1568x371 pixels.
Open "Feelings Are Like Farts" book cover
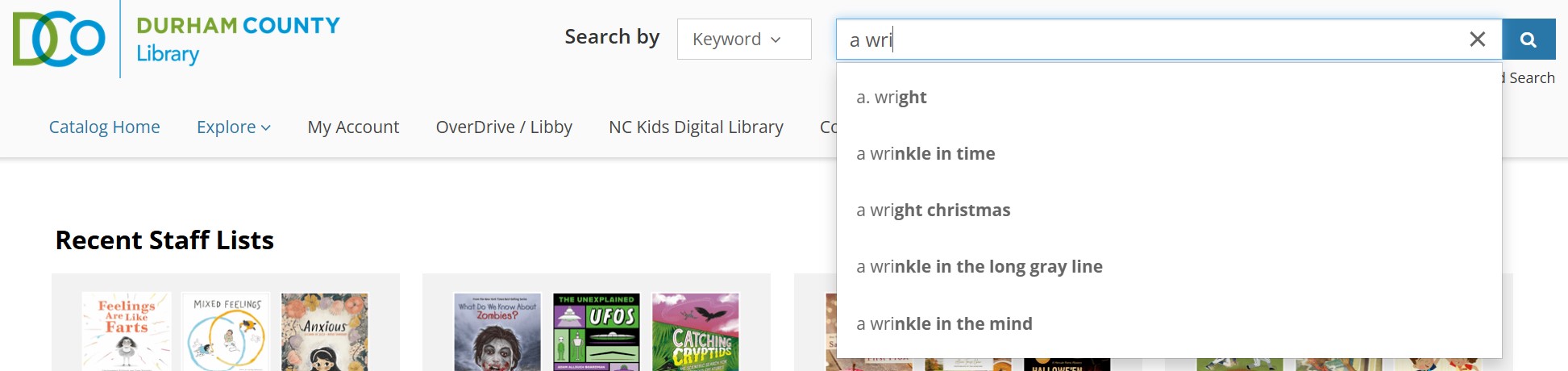127,331
